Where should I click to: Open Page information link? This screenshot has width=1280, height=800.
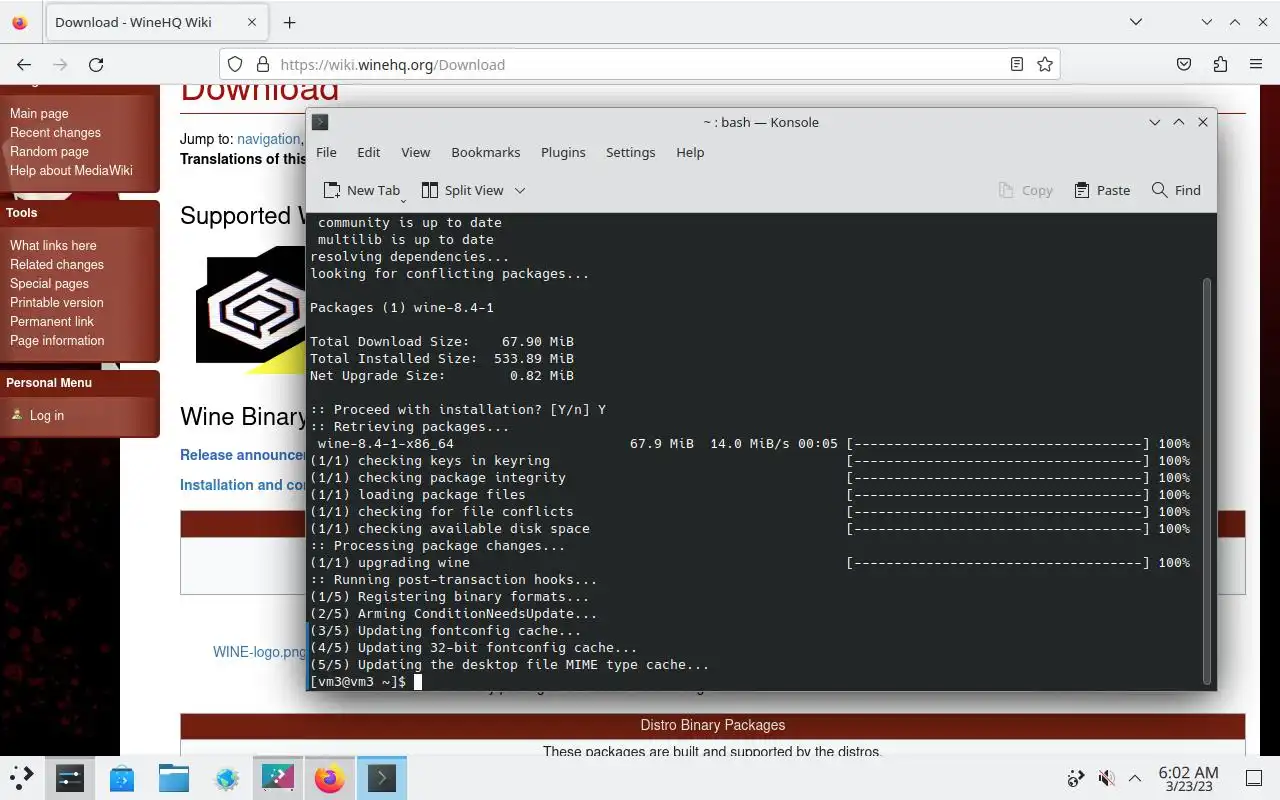[x=57, y=340]
